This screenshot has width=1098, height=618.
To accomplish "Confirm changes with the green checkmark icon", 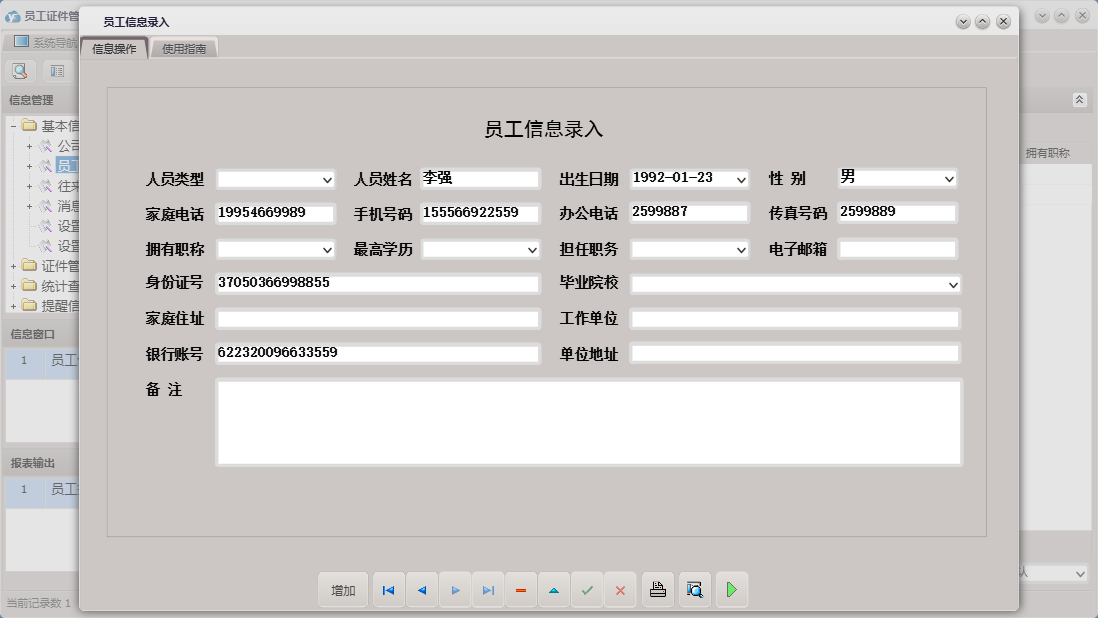I will [x=587, y=590].
